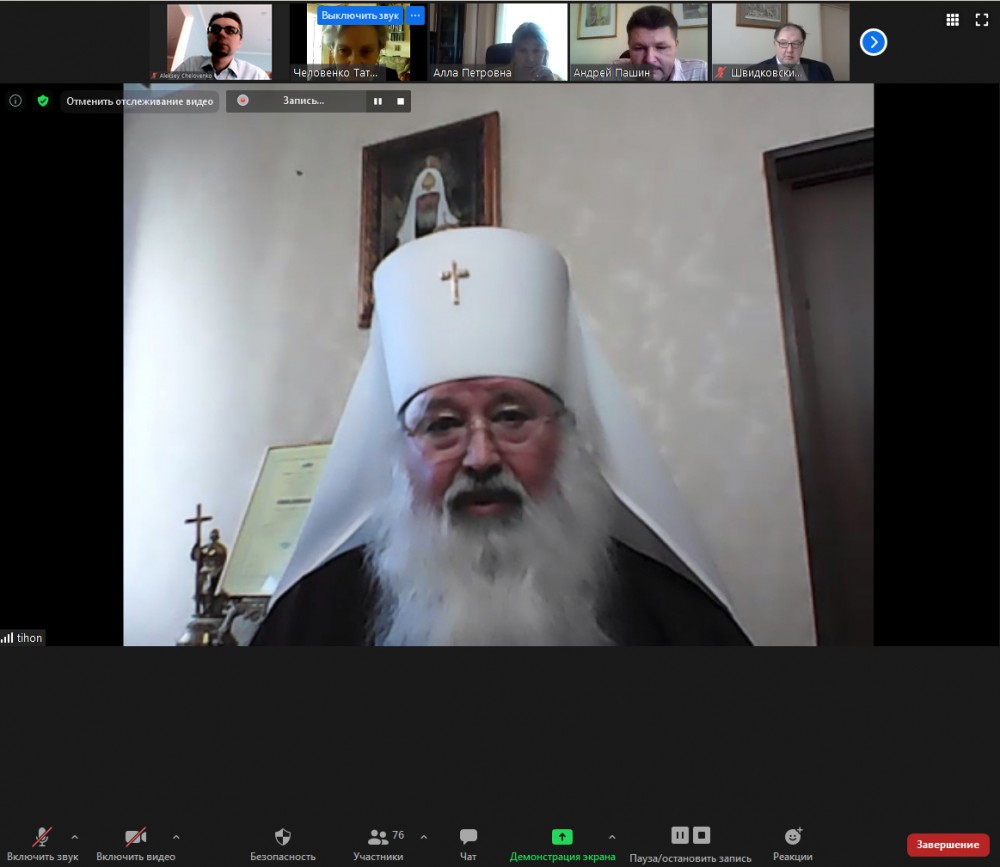
Task: Start screen sharing with Демонстрация экрана
Action: click(x=562, y=837)
